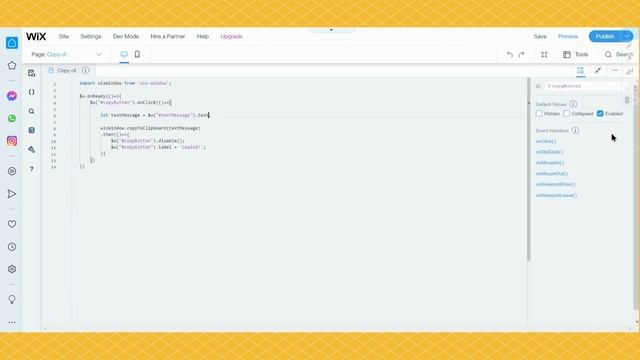Screen dimensions: 640x360
Task: Open the Page Code files icon in the Velo sidebar
Action: click(x=32, y=73)
